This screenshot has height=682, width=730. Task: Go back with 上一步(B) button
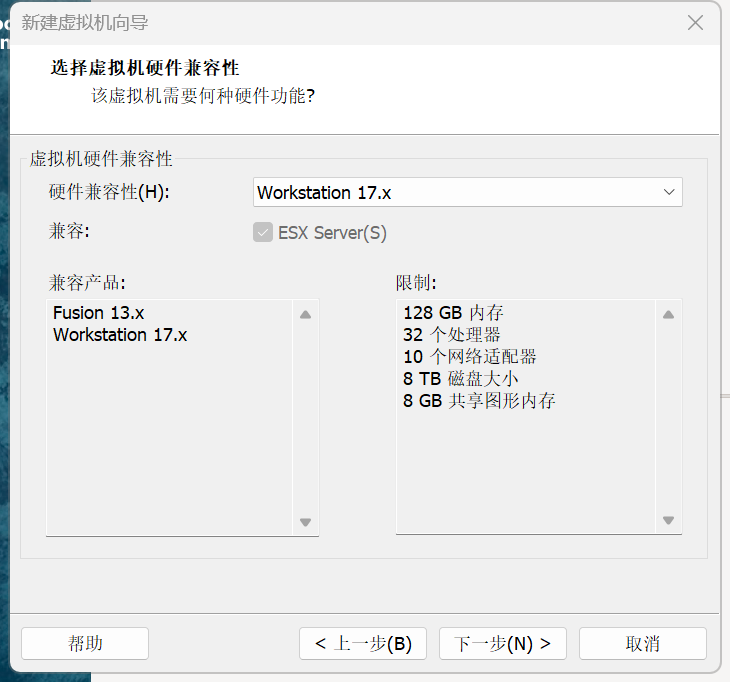pyautogui.click(x=363, y=643)
